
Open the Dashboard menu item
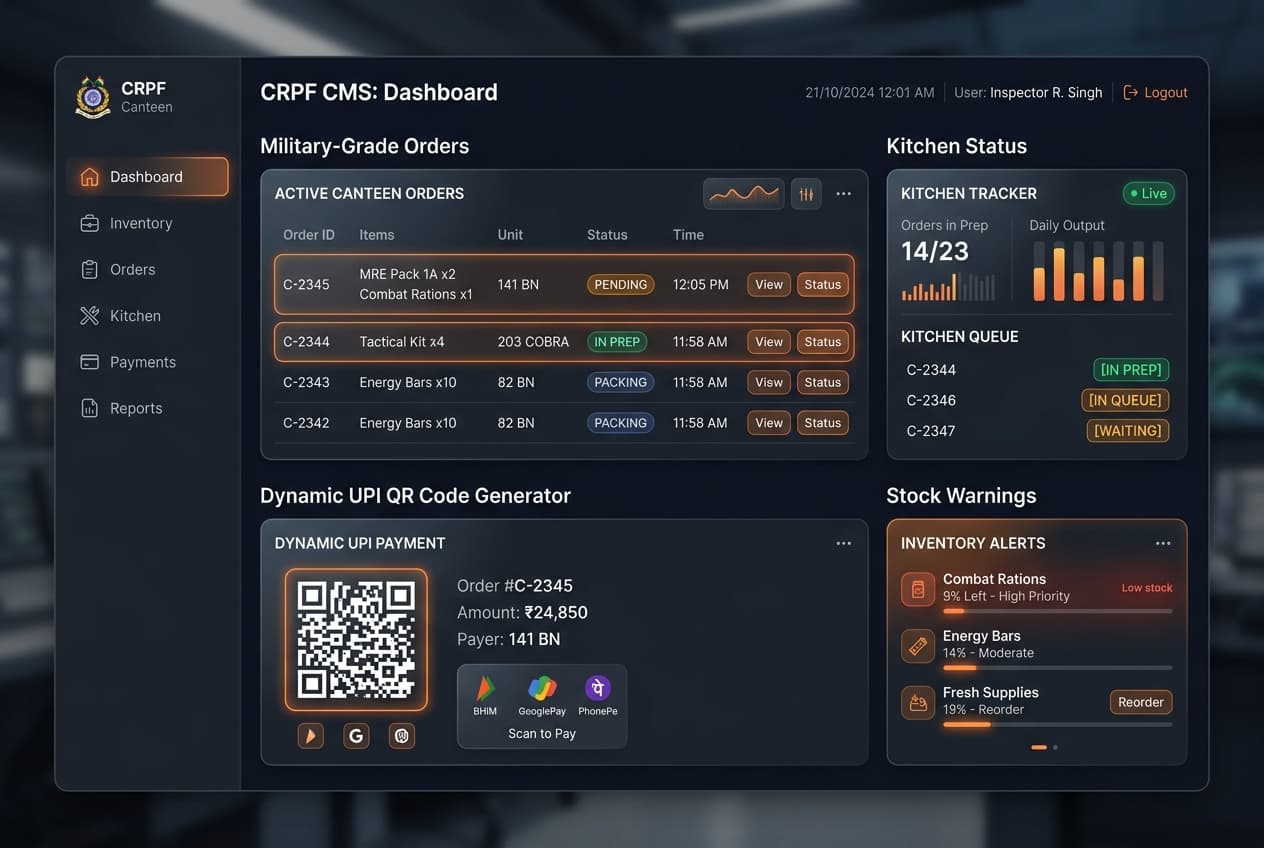tap(148, 177)
